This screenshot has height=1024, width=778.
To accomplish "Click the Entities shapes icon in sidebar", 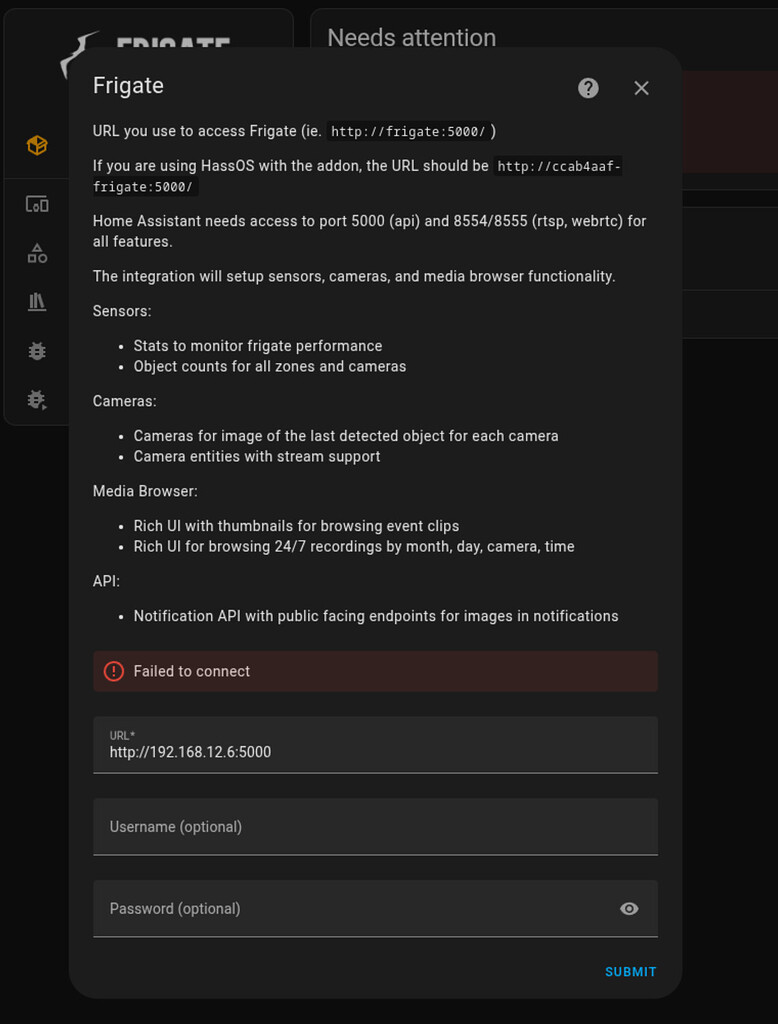I will coord(37,252).
